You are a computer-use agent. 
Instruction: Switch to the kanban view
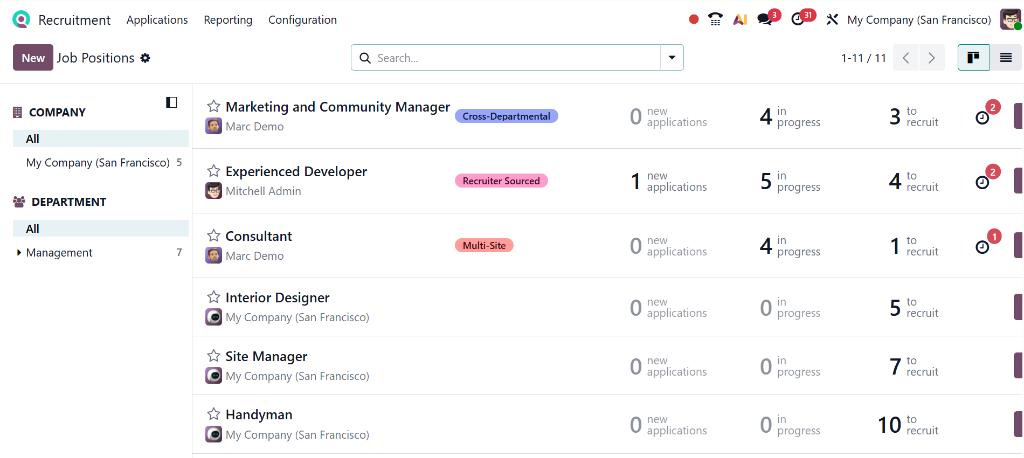click(973, 58)
